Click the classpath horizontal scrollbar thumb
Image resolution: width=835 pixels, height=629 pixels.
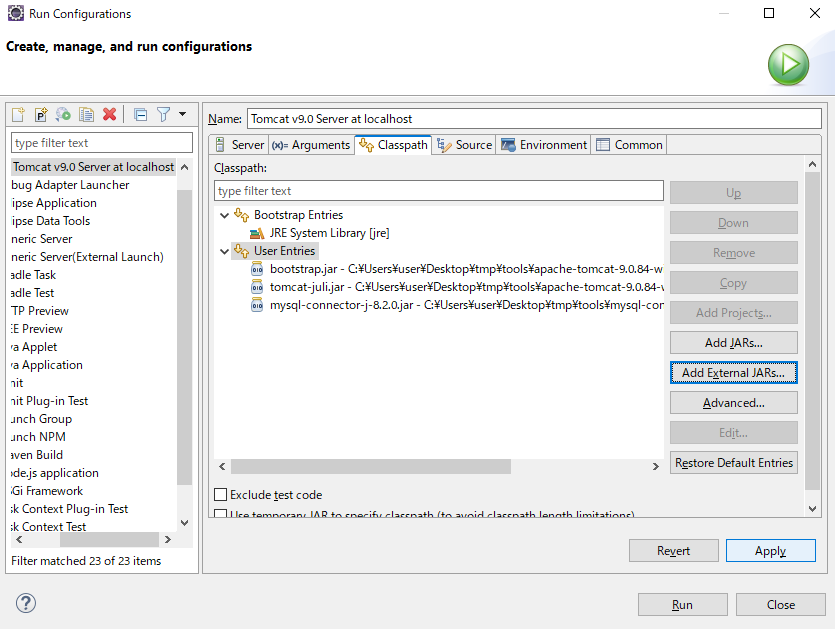click(x=371, y=467)
